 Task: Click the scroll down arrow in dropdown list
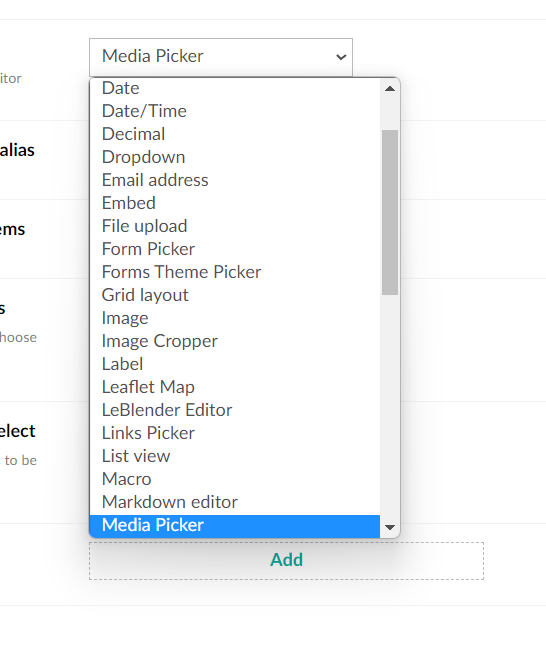coord(390,527)
